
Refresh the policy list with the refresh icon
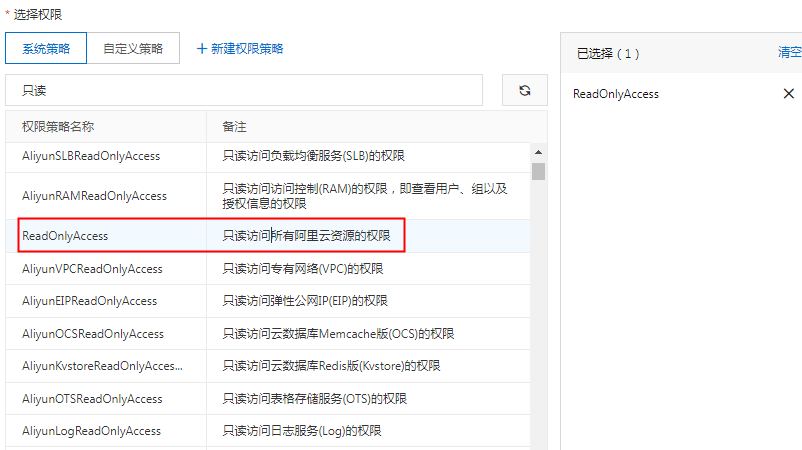click(525, 91)
